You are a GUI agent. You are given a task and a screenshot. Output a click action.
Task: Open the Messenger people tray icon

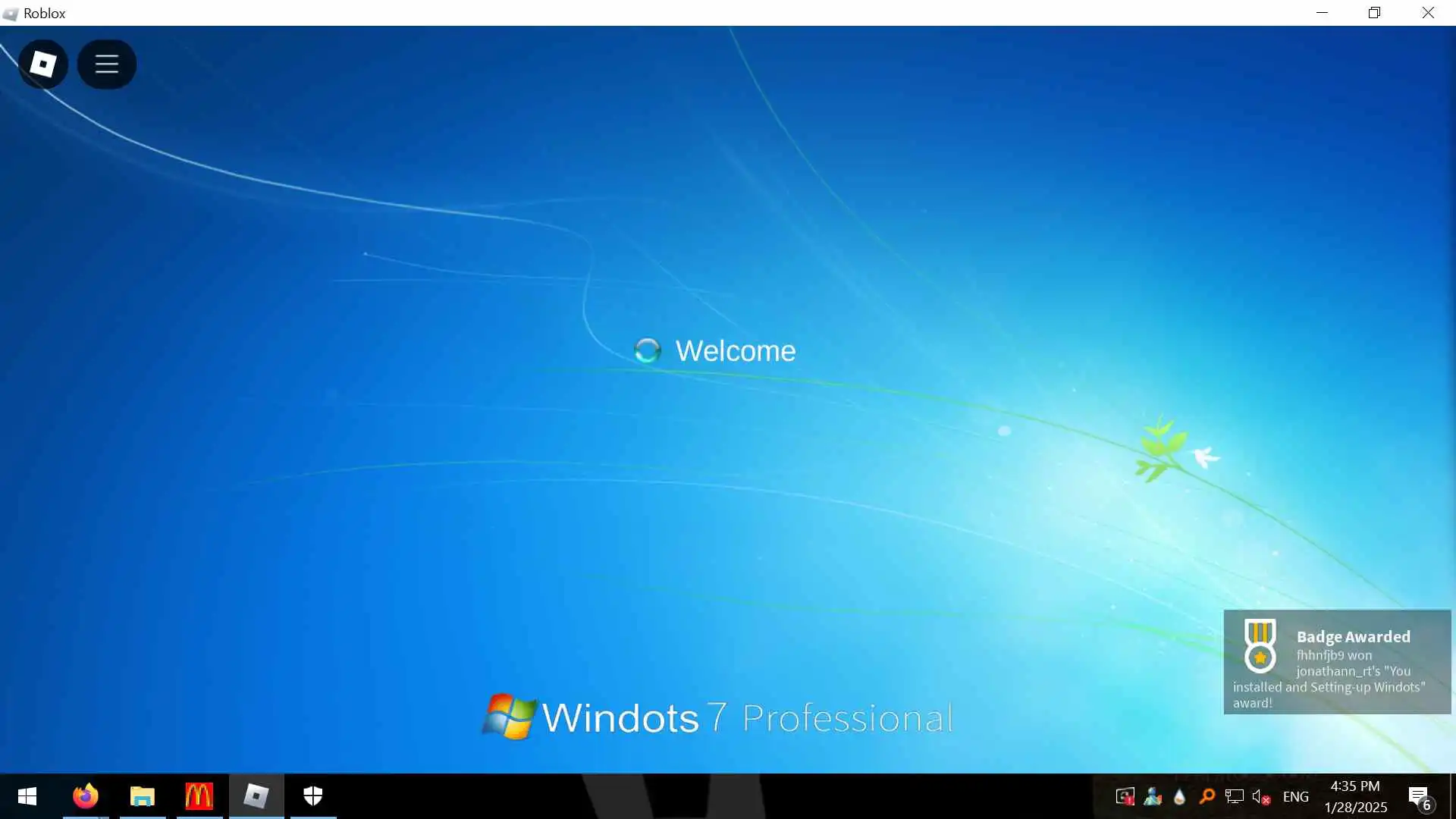pos(1153,796)
